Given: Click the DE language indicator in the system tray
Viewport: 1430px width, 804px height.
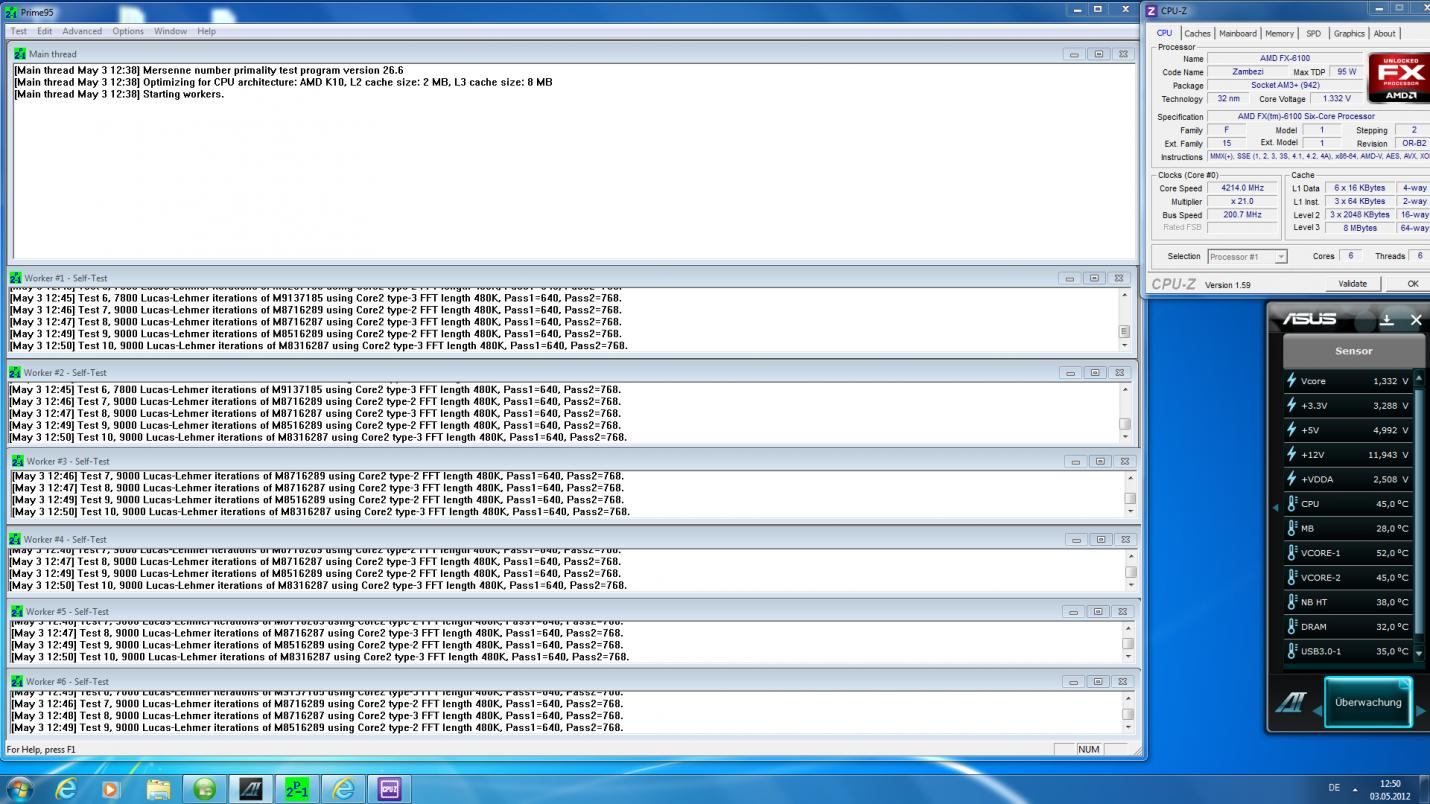Looking at the screenshot, I should [1334, 788].
